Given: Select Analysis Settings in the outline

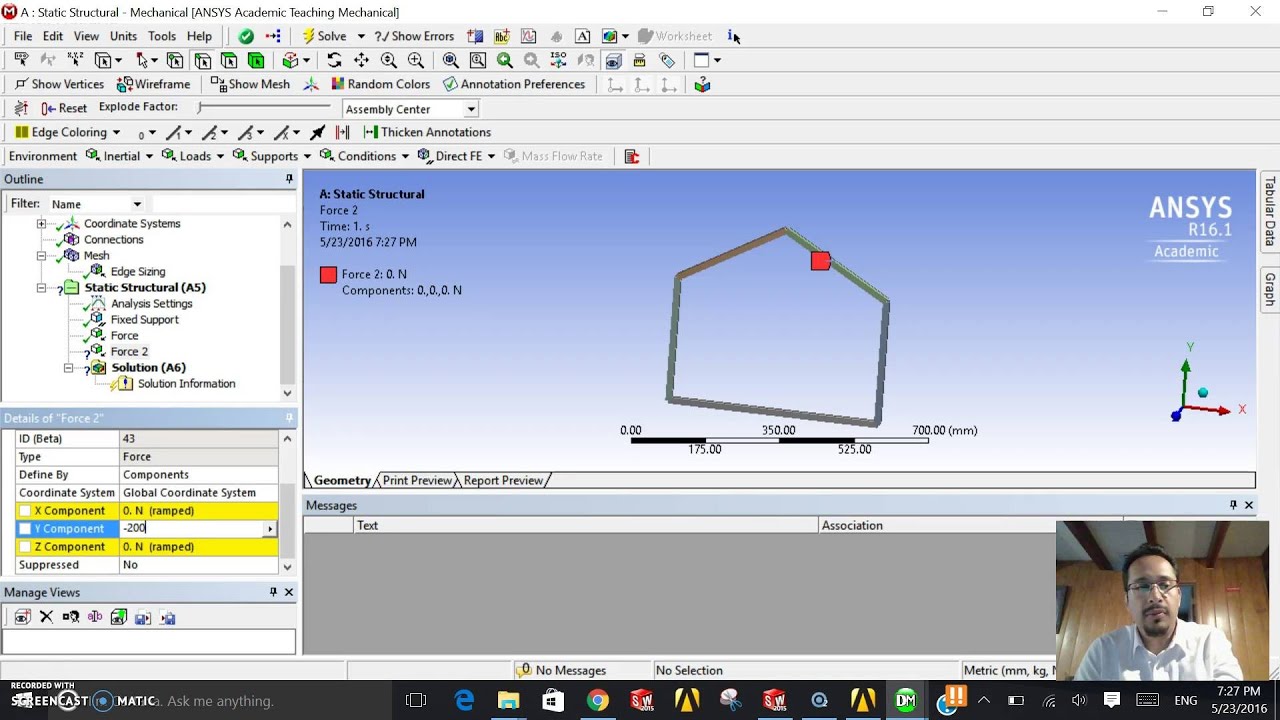Looking at the screenshot, I should tap(152, 304).
